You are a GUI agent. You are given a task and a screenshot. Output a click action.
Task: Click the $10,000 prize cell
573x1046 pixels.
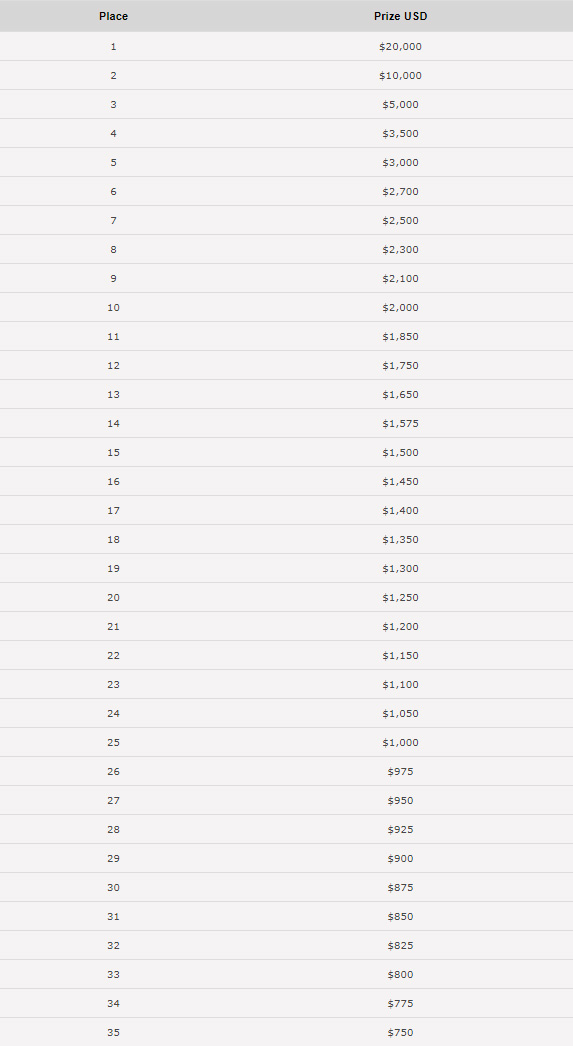pos(400,75)
